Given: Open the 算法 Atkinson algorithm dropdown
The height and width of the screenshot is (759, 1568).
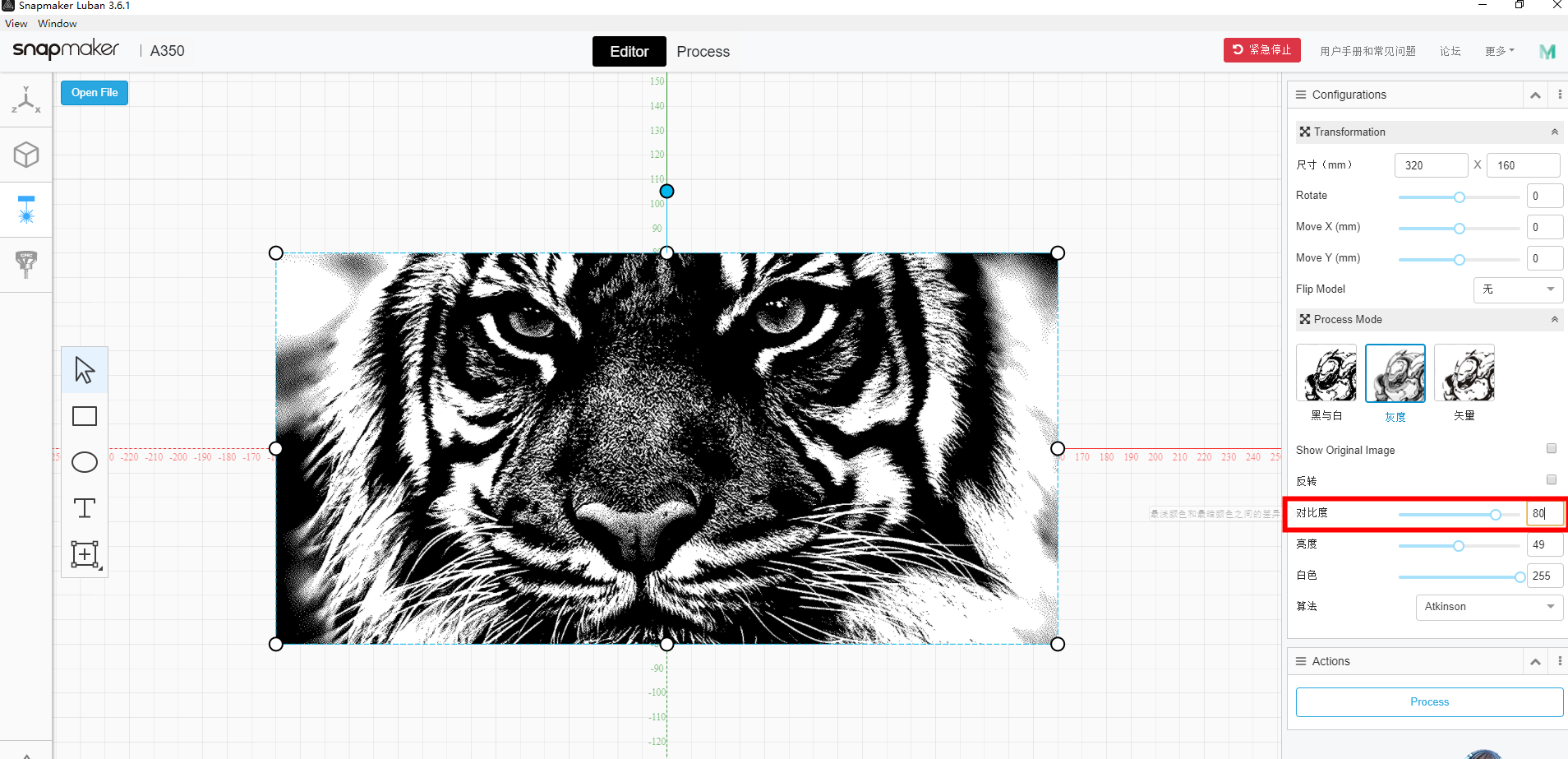Looking at the screenshot, I should click(1489, 607).
